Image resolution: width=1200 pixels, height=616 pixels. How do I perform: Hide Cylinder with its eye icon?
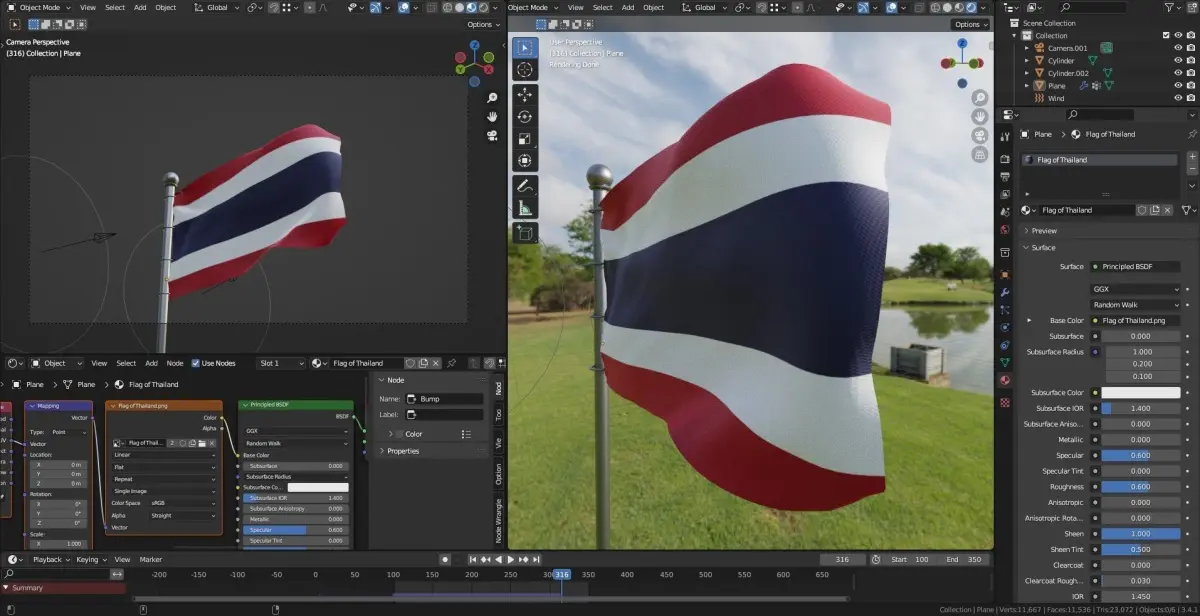coord(1178,61)
